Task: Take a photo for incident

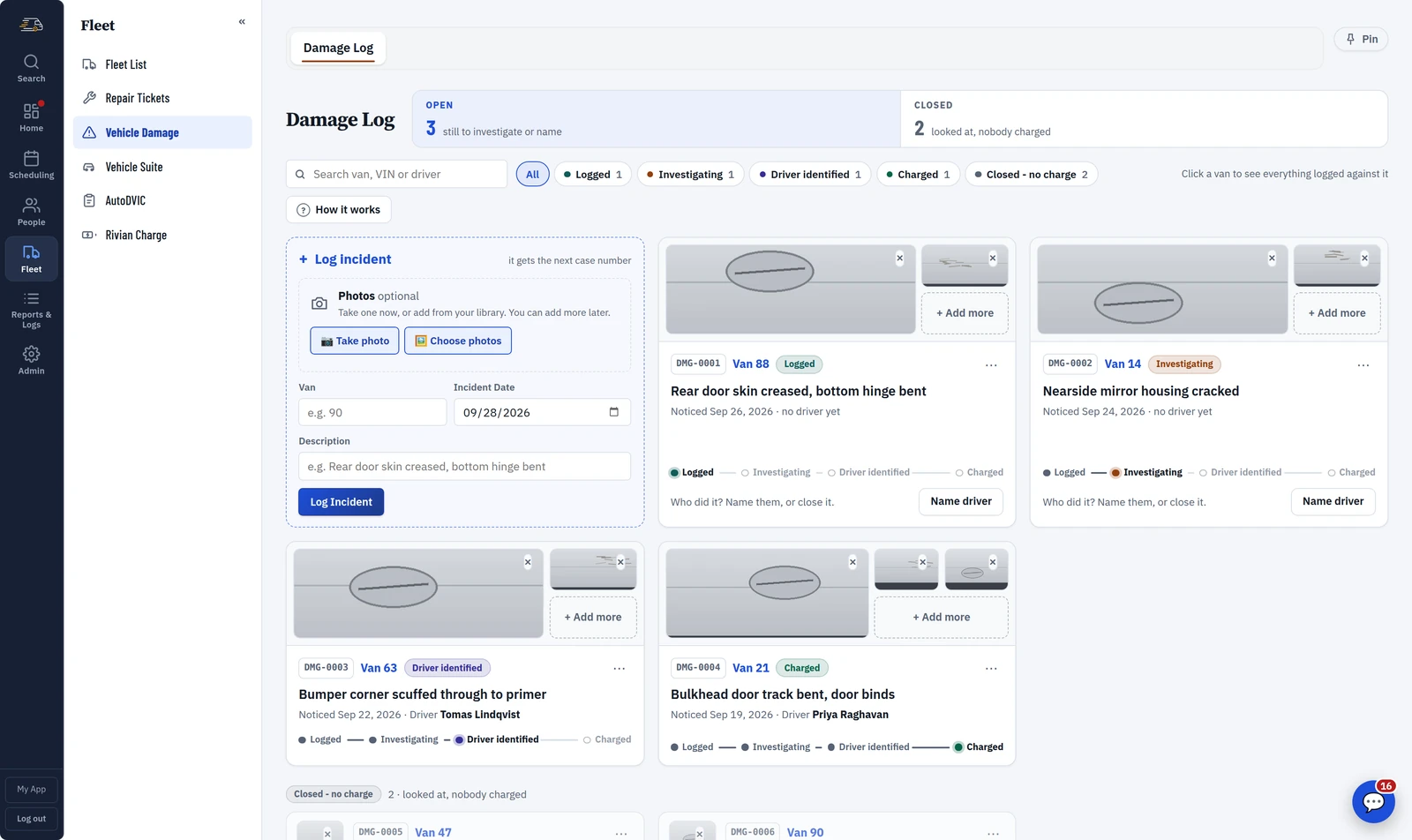Action: (355, 341)
